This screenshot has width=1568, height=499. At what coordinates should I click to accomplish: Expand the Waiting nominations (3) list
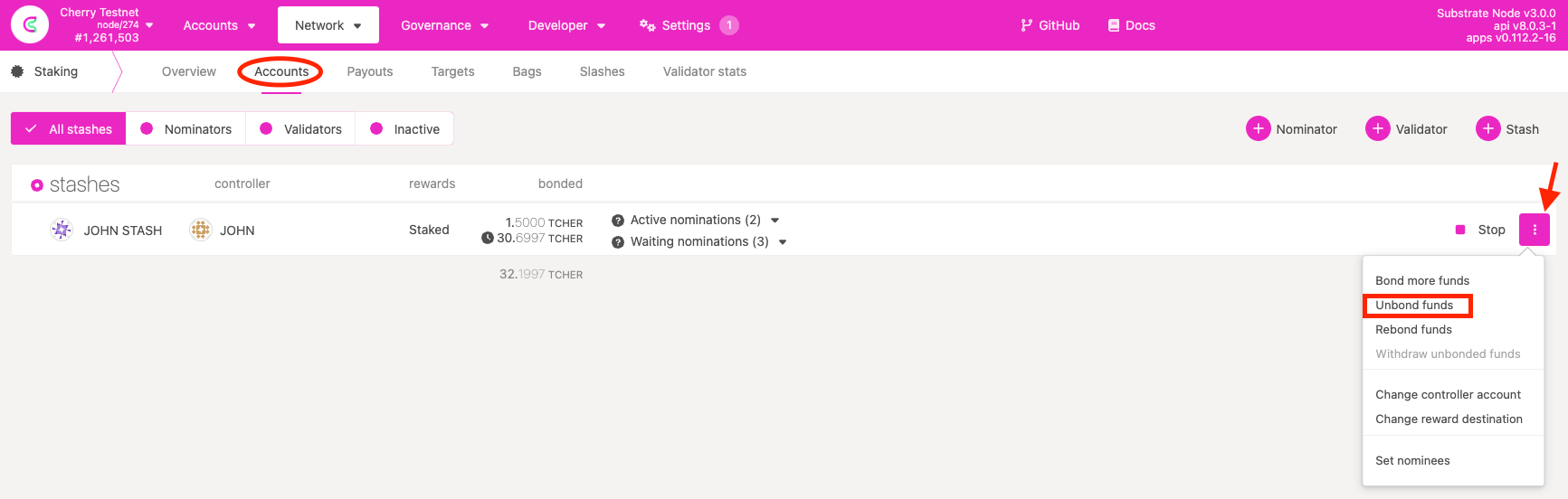coord(783,242)
